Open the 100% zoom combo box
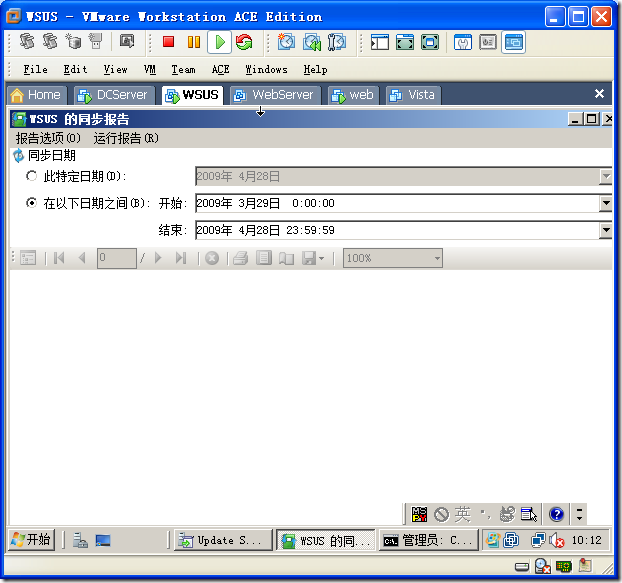 (393, 258)
